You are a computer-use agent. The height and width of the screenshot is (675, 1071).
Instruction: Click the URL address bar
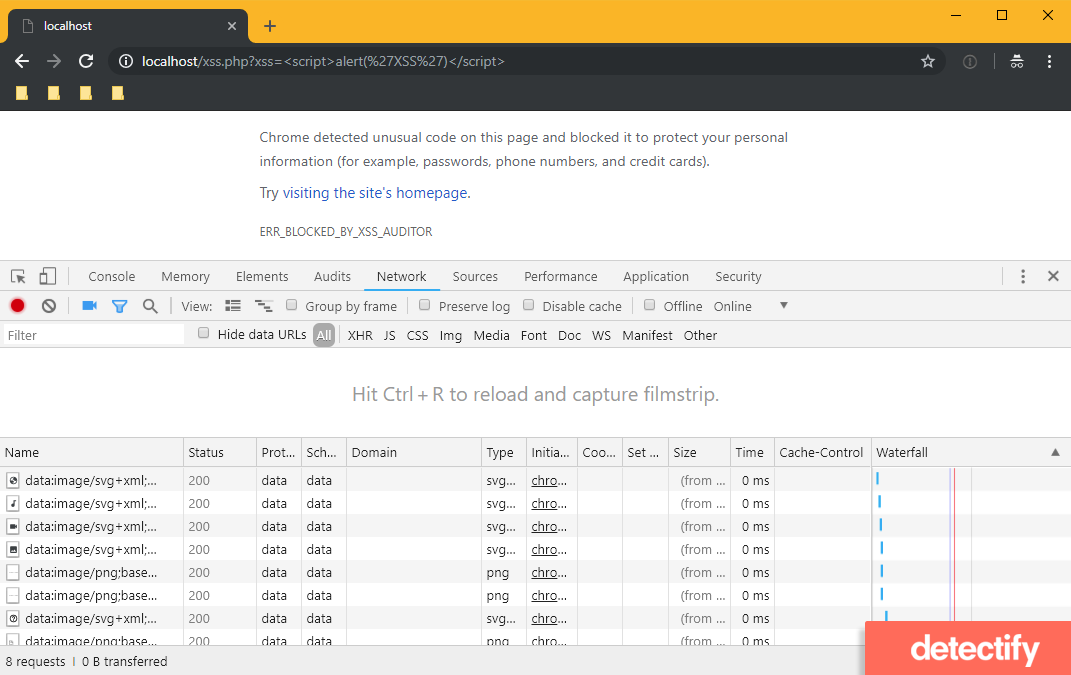tap(526, 61)
